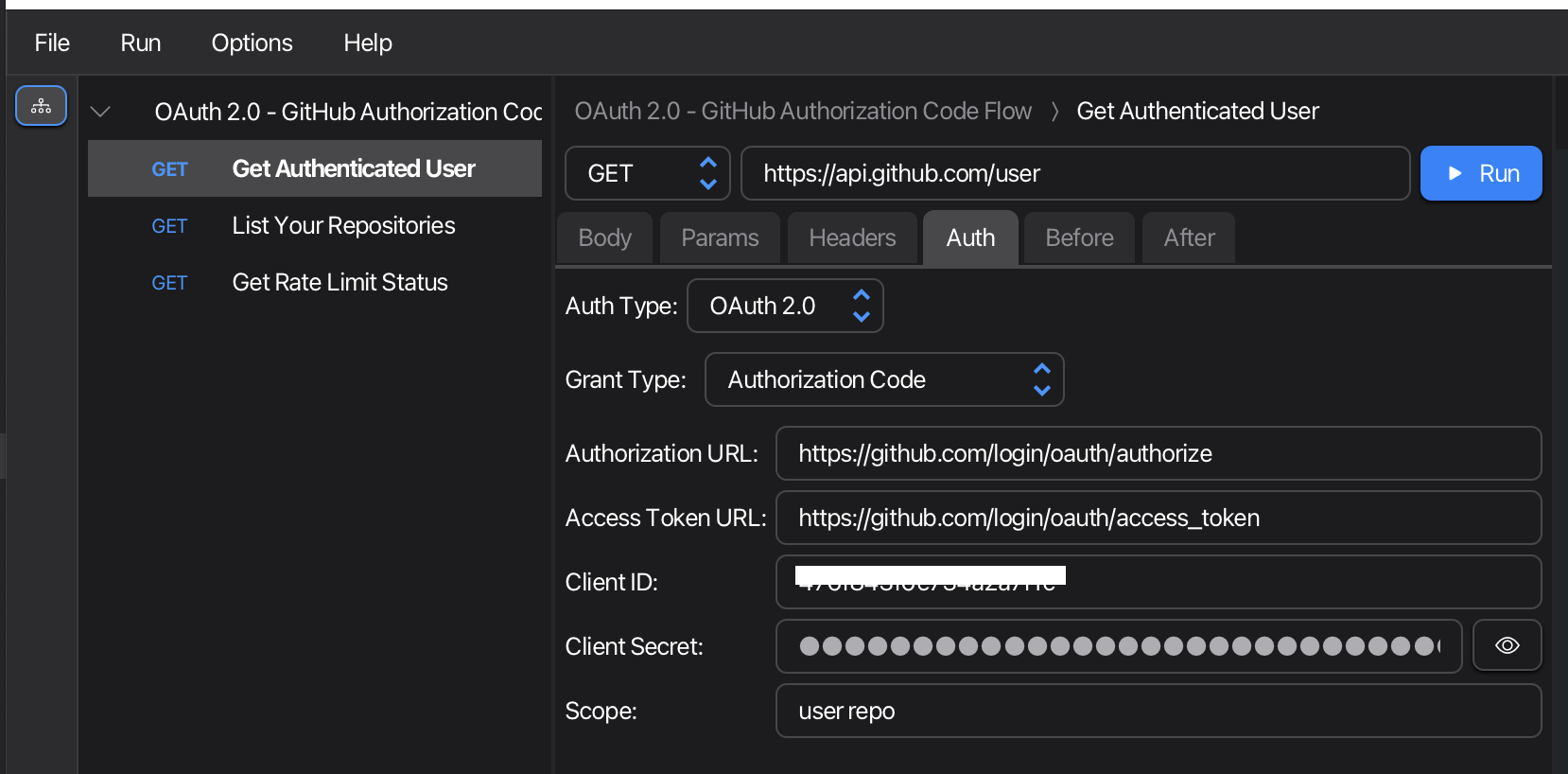
Task: Open the Auth Type dropdown
Action: 785,306
